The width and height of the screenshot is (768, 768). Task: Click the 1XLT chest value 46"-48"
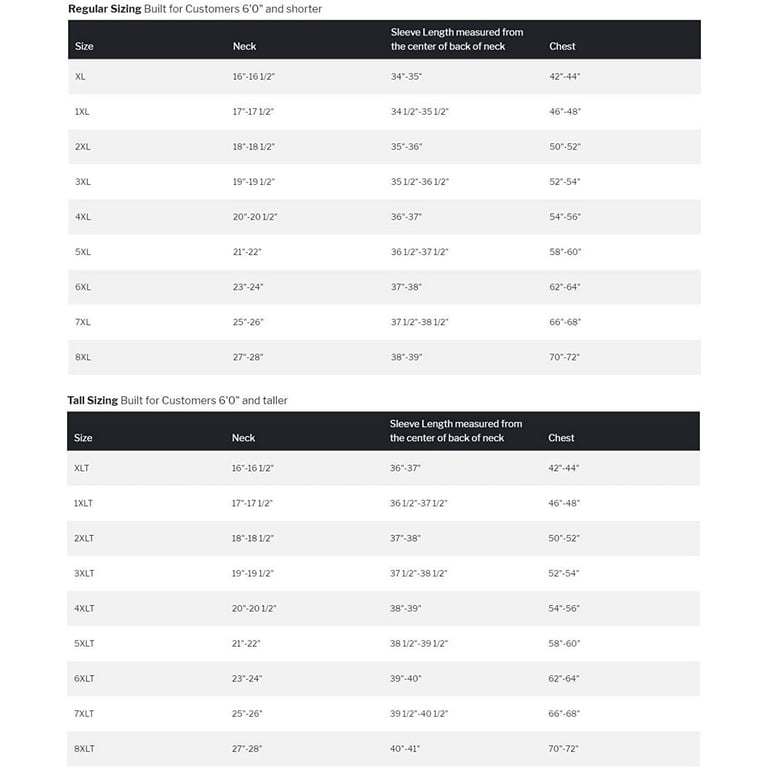(564, 503)
